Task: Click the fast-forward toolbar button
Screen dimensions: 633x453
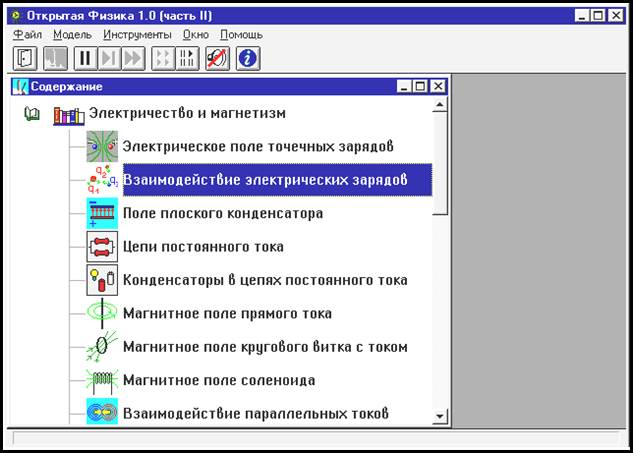Action: click(132, 58)
